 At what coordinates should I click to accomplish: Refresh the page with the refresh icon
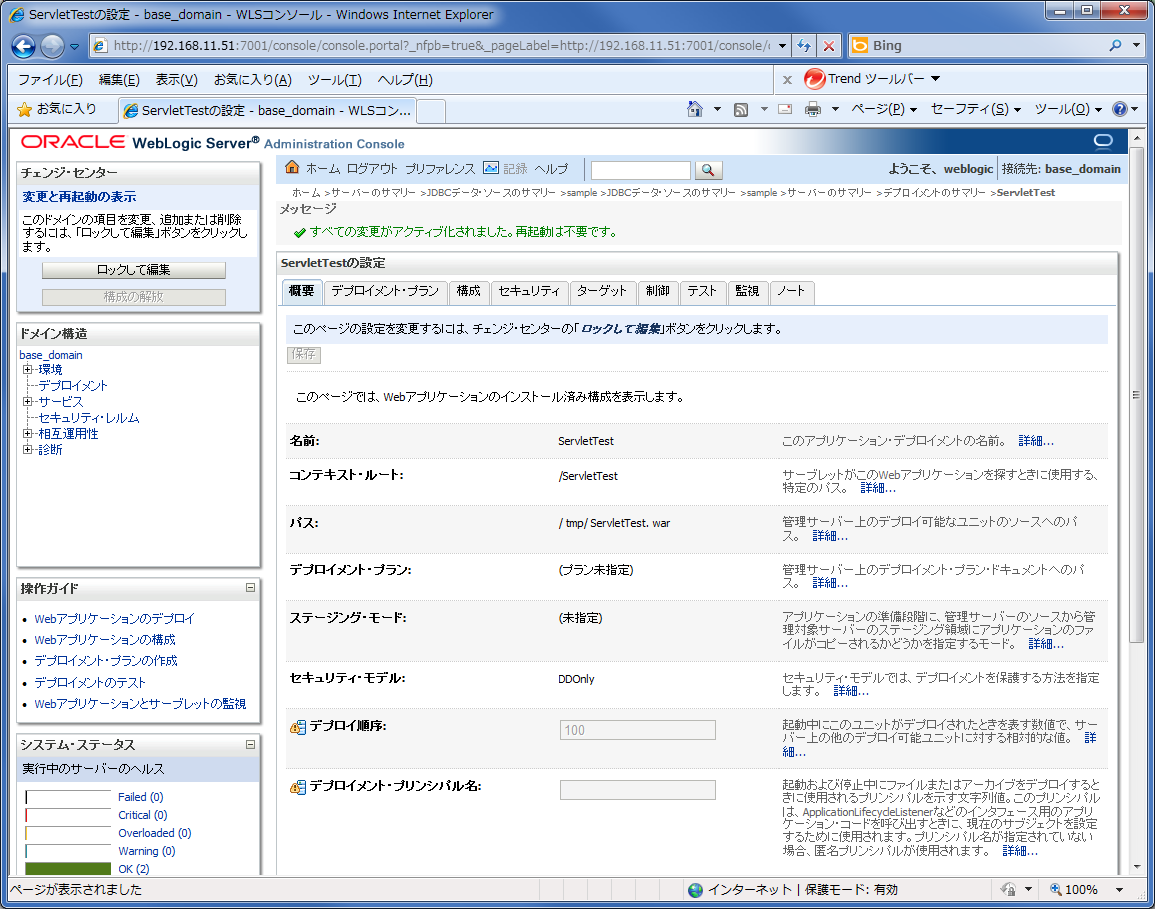point(804,46)
